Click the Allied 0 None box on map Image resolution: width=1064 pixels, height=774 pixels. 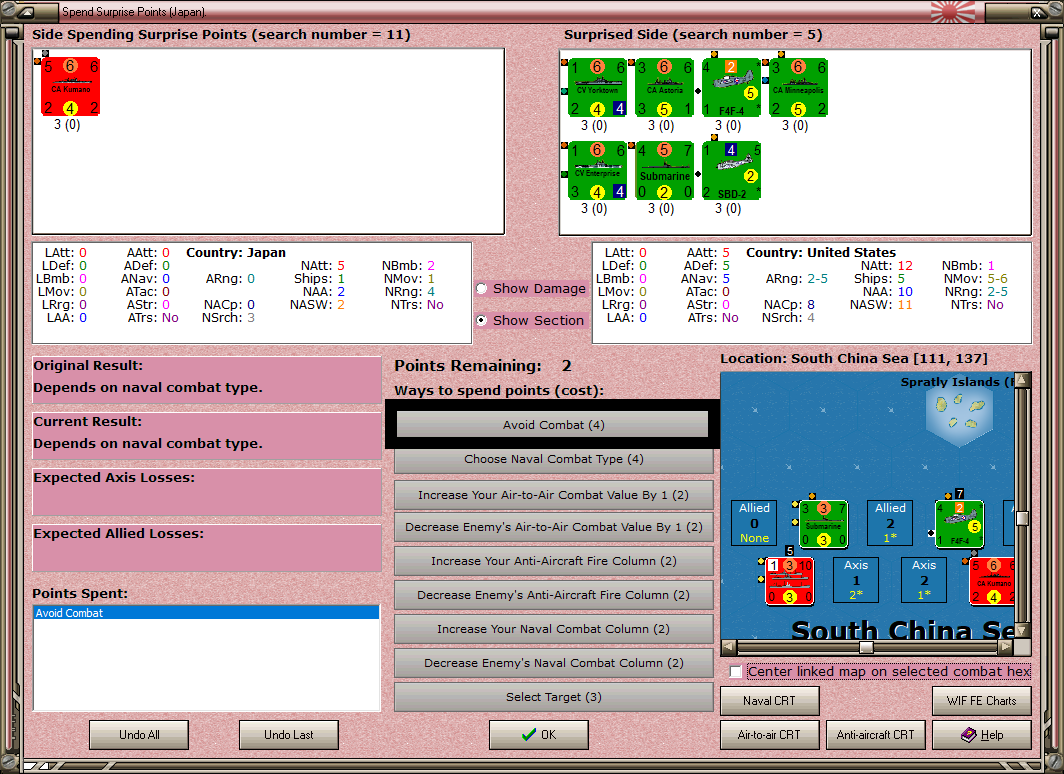coord(755,523)
